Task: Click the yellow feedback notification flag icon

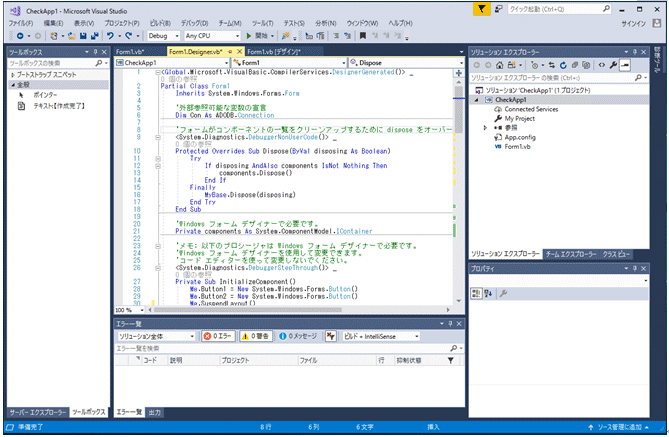Action: (x=481, y=9)
